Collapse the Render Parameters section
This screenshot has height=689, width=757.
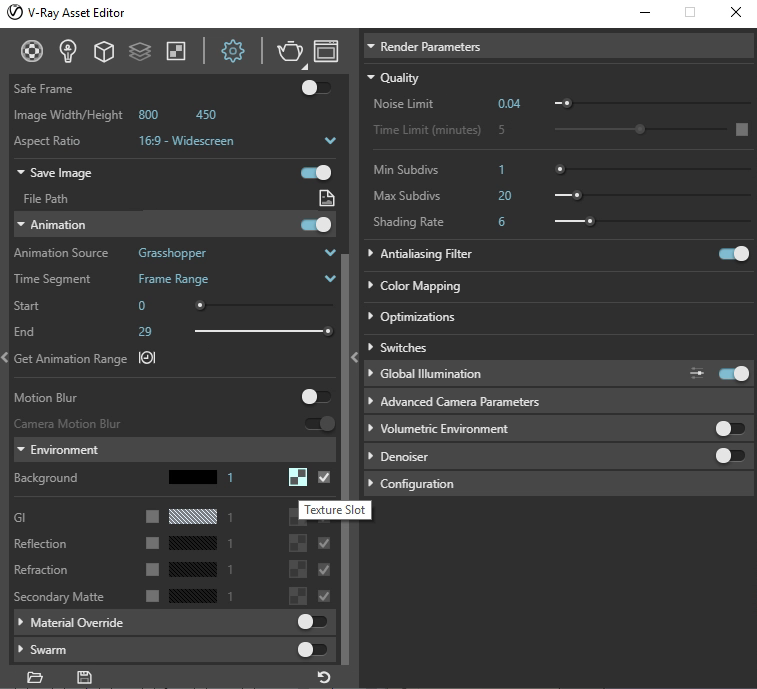371,46
